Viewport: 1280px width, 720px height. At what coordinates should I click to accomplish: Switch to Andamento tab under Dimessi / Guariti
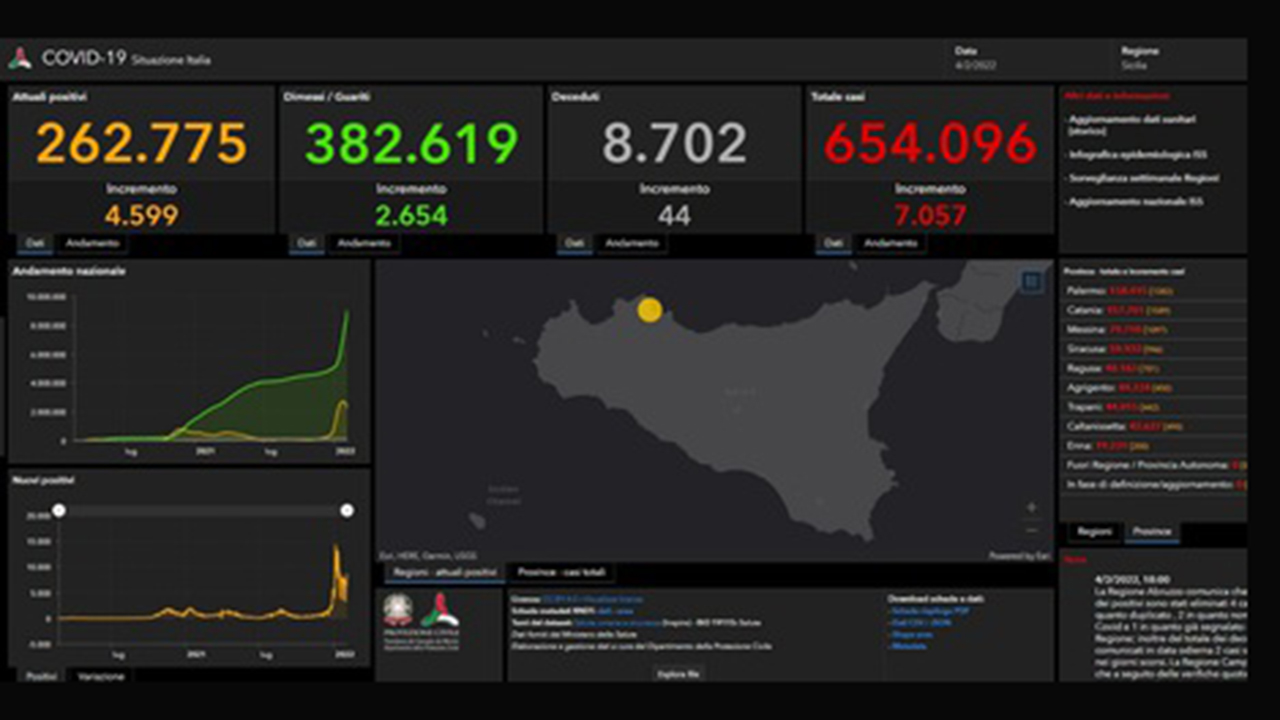[364, 243]
